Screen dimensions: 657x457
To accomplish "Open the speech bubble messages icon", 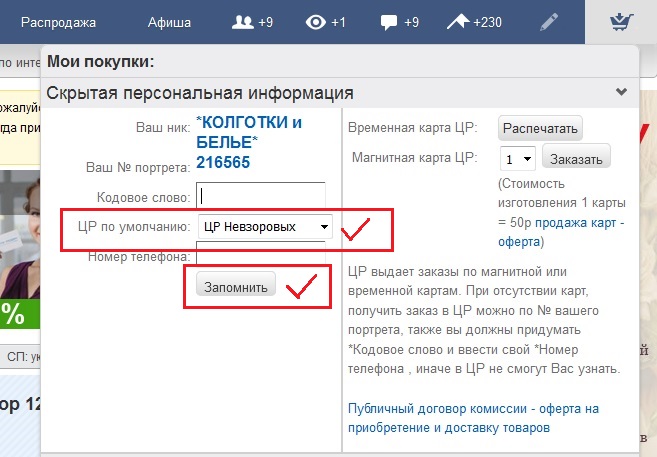I will pos(389,22).
